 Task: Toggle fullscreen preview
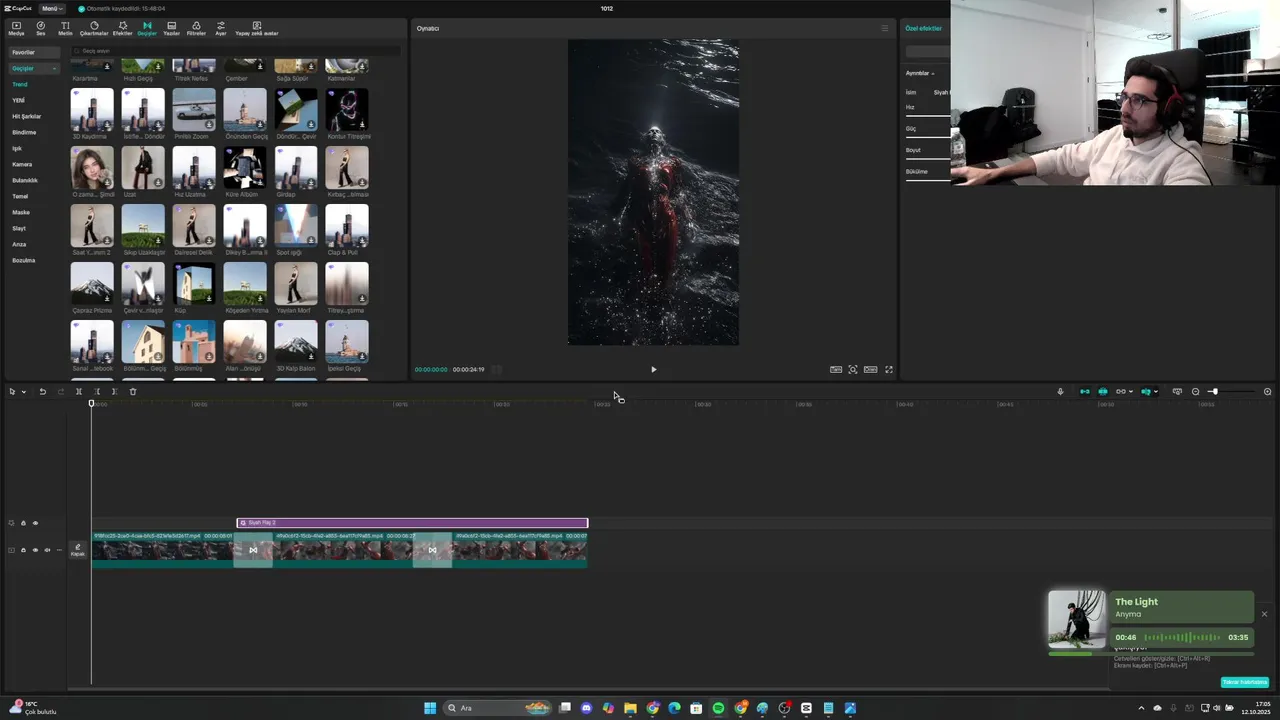tap(889, 370)
